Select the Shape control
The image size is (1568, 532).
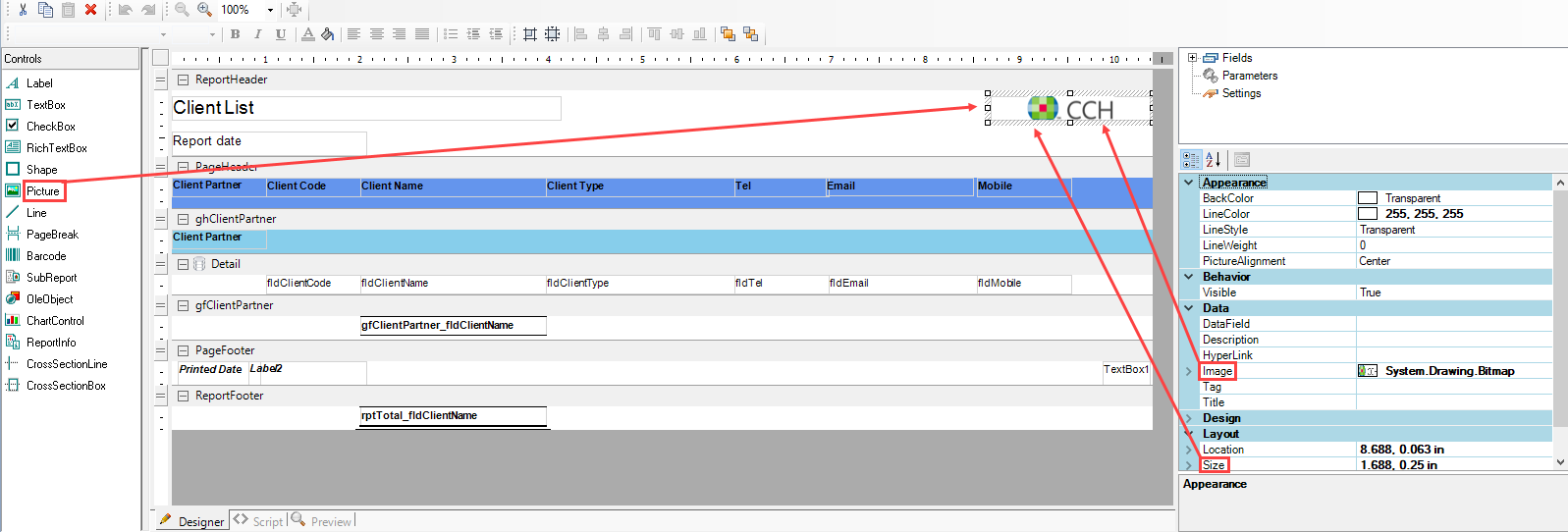41,170
